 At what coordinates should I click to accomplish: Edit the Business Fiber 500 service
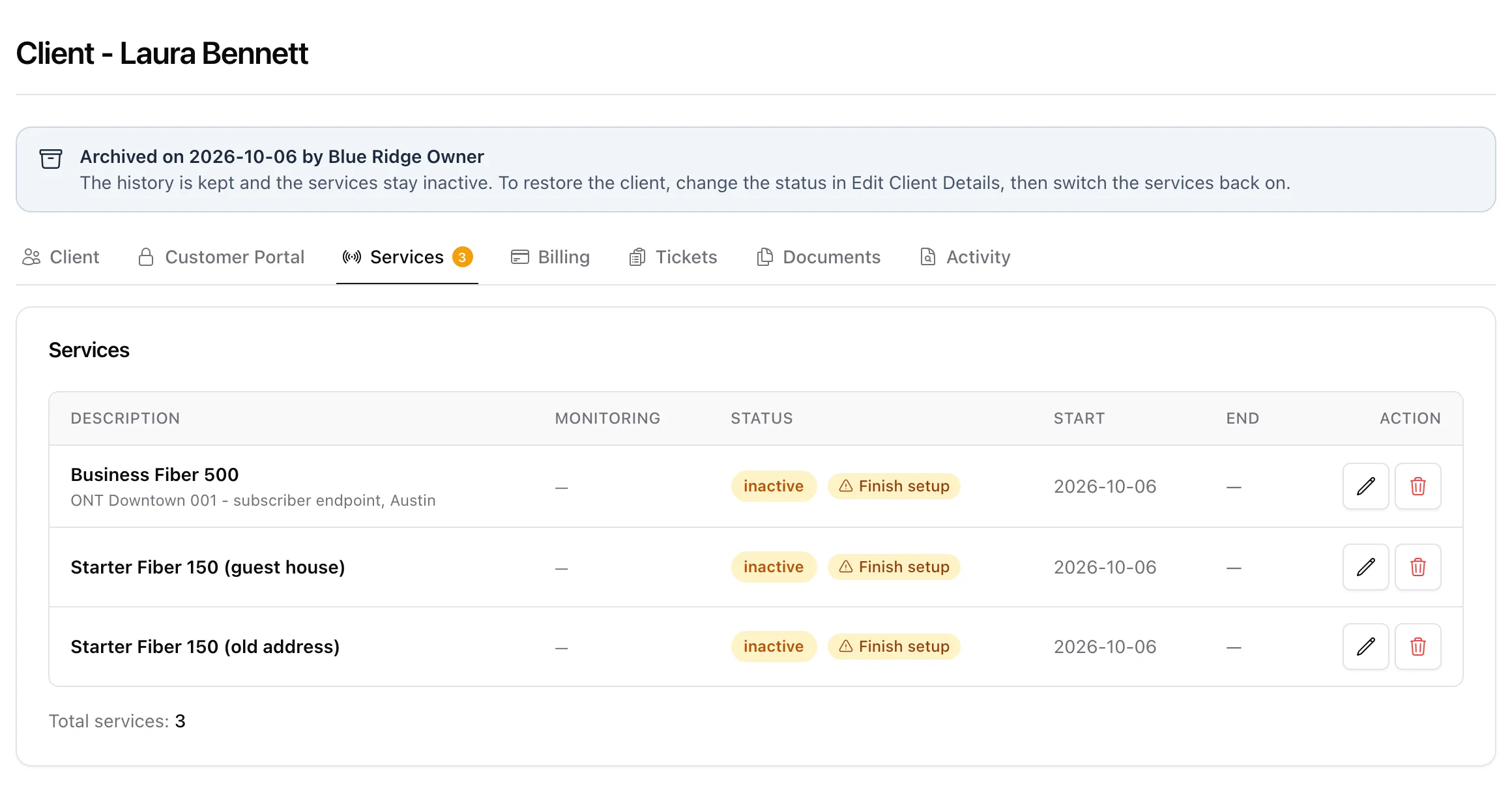point(1365,486)
